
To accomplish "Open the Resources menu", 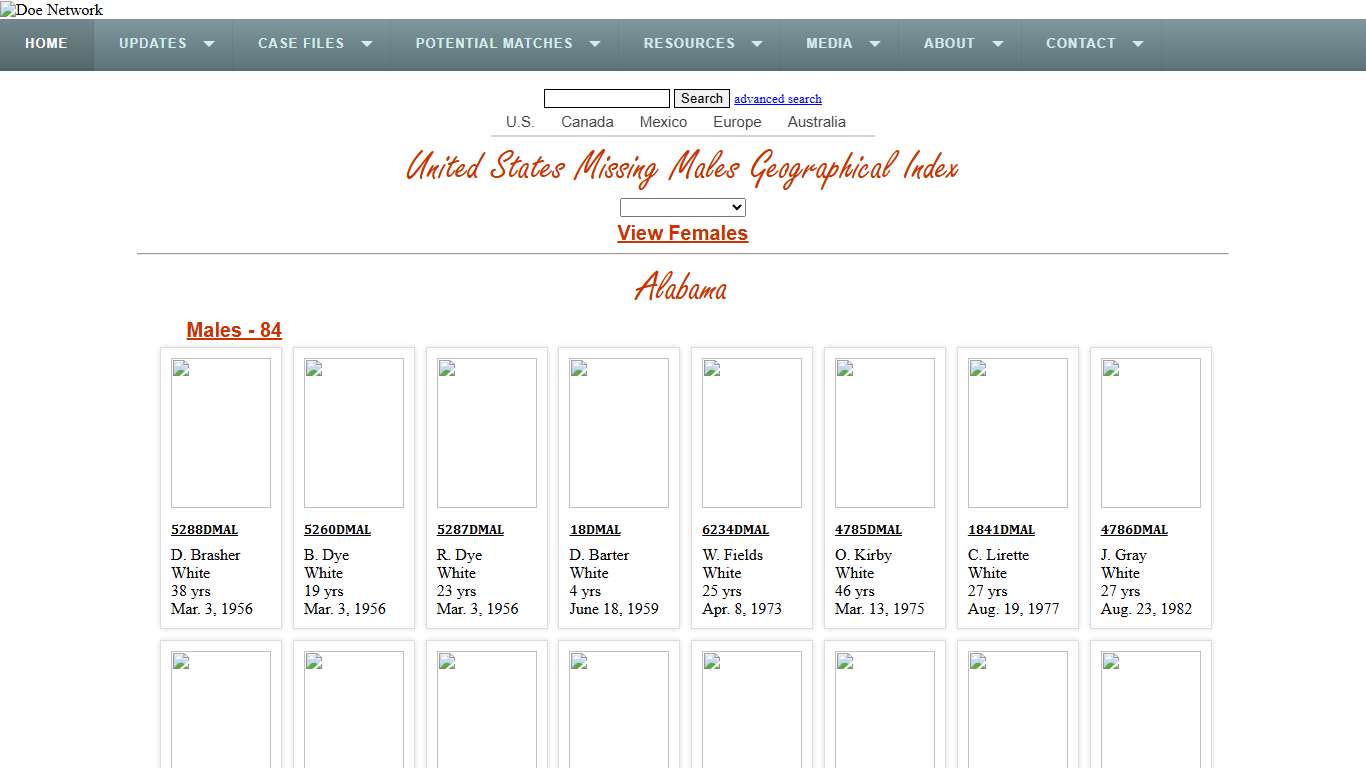I will (x=689, y=44).
